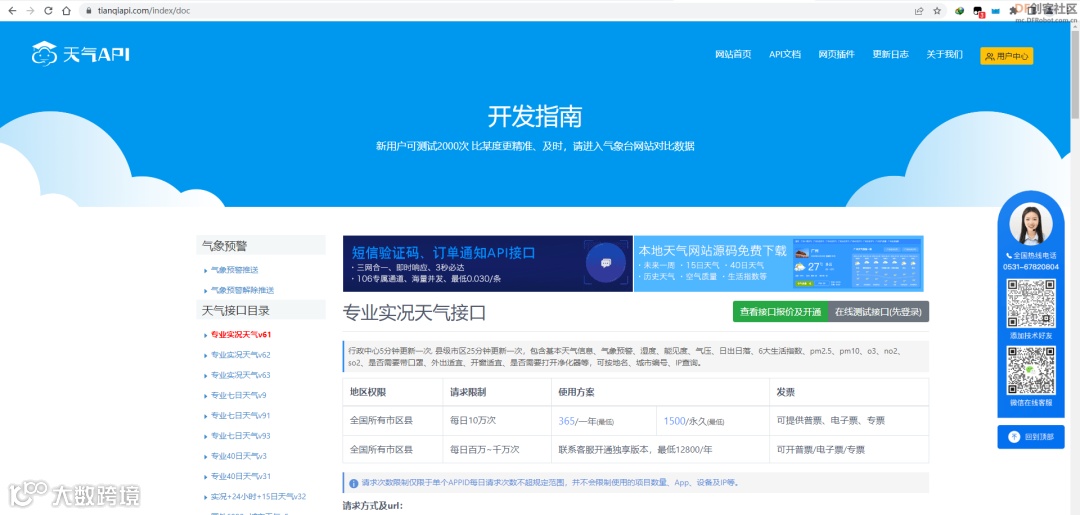The height and width of the screenshot is (515, 1080).
Task: Select 专业40日天气v31 in sidebar
Action: (240, 476)
